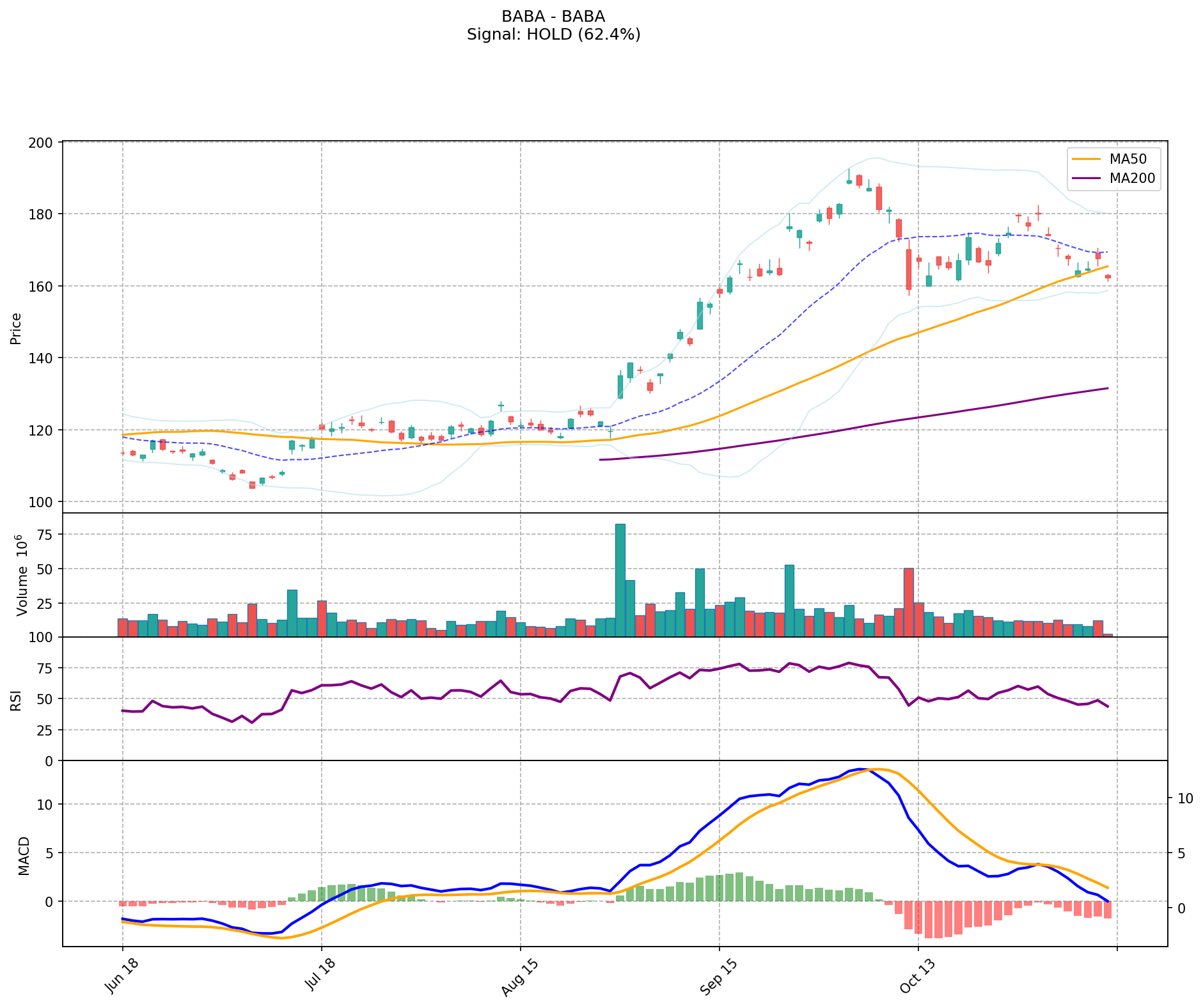Click the RSI axis label
The height and width of the screenshot is (1008, 1203).
pyautogui.click(x=17, y=700)
